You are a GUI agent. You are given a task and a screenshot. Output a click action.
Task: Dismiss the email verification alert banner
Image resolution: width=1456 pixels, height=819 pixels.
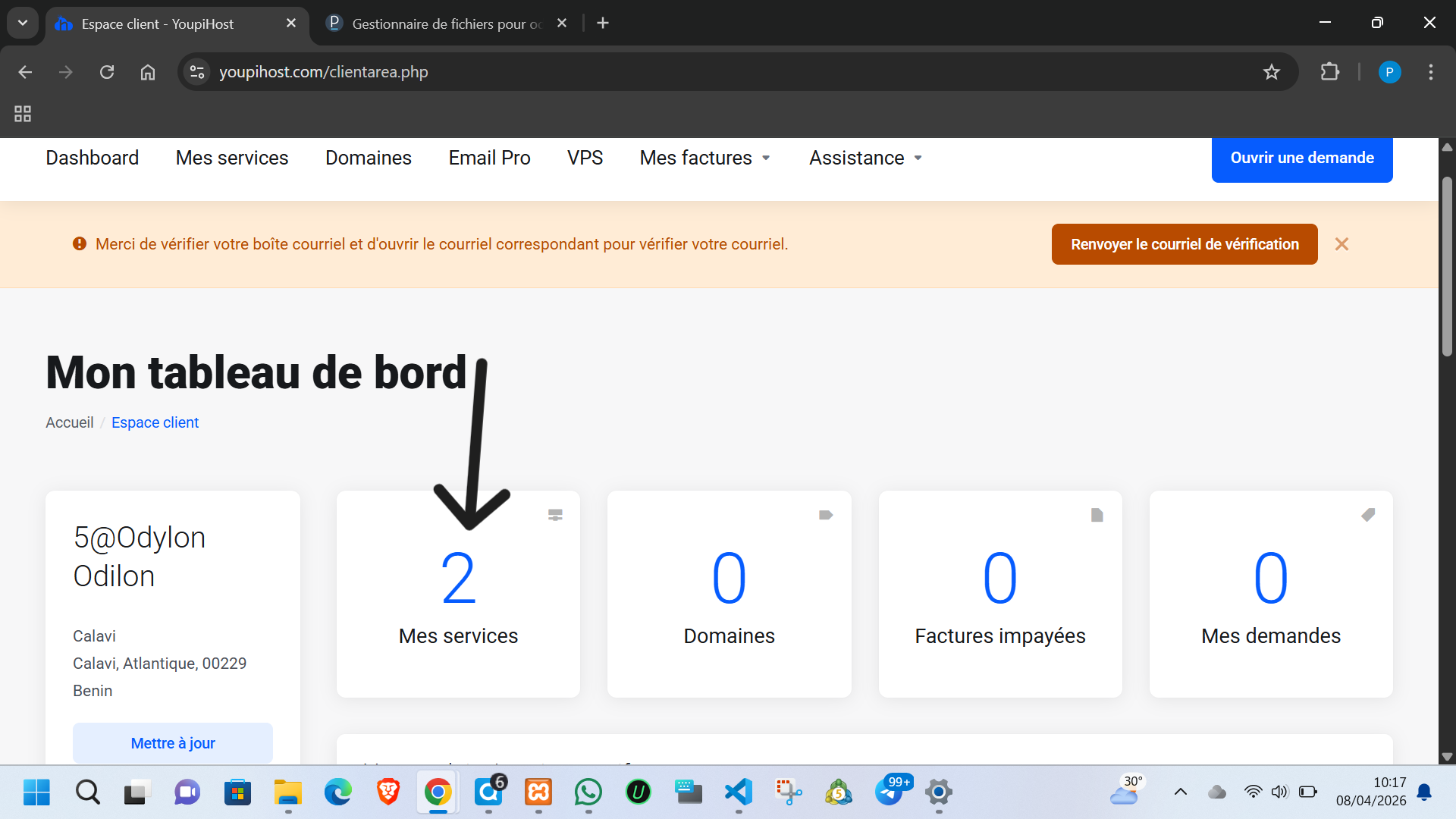coord(1341,244)
